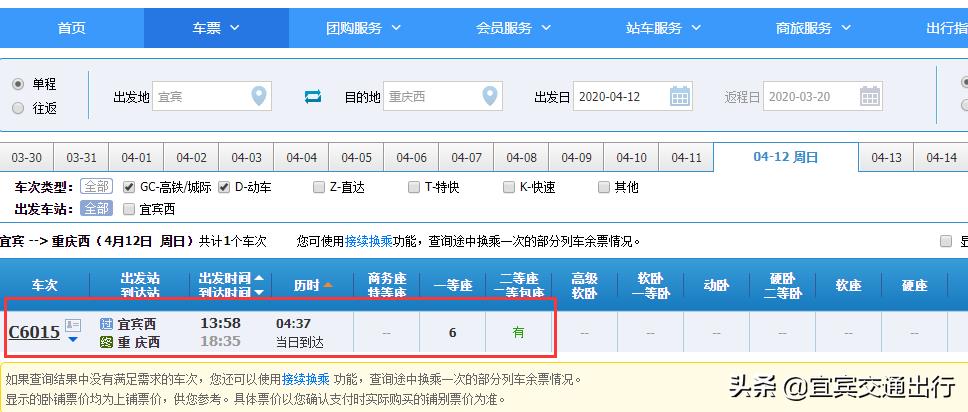968x412 pixels.
Task: Expand the 团购服务 menu dropdown
Action: (x=364, y=28)
